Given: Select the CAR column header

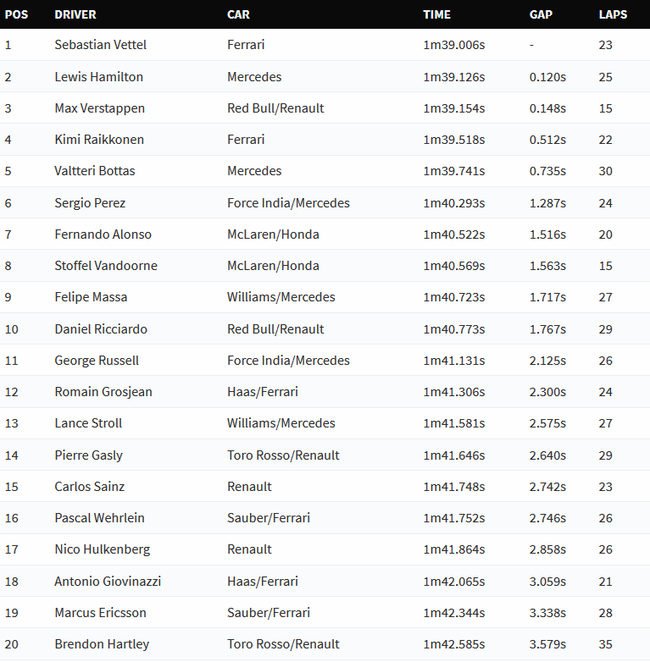Looking at the screenshot, I should click(x=238, y=15).
